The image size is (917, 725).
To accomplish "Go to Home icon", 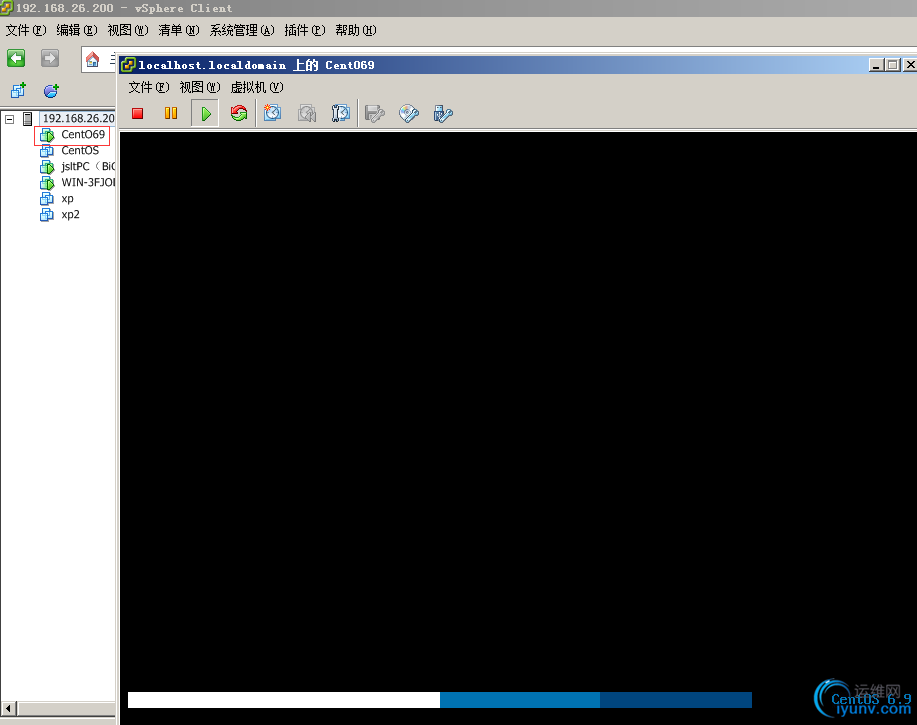I will click(92, 59).
